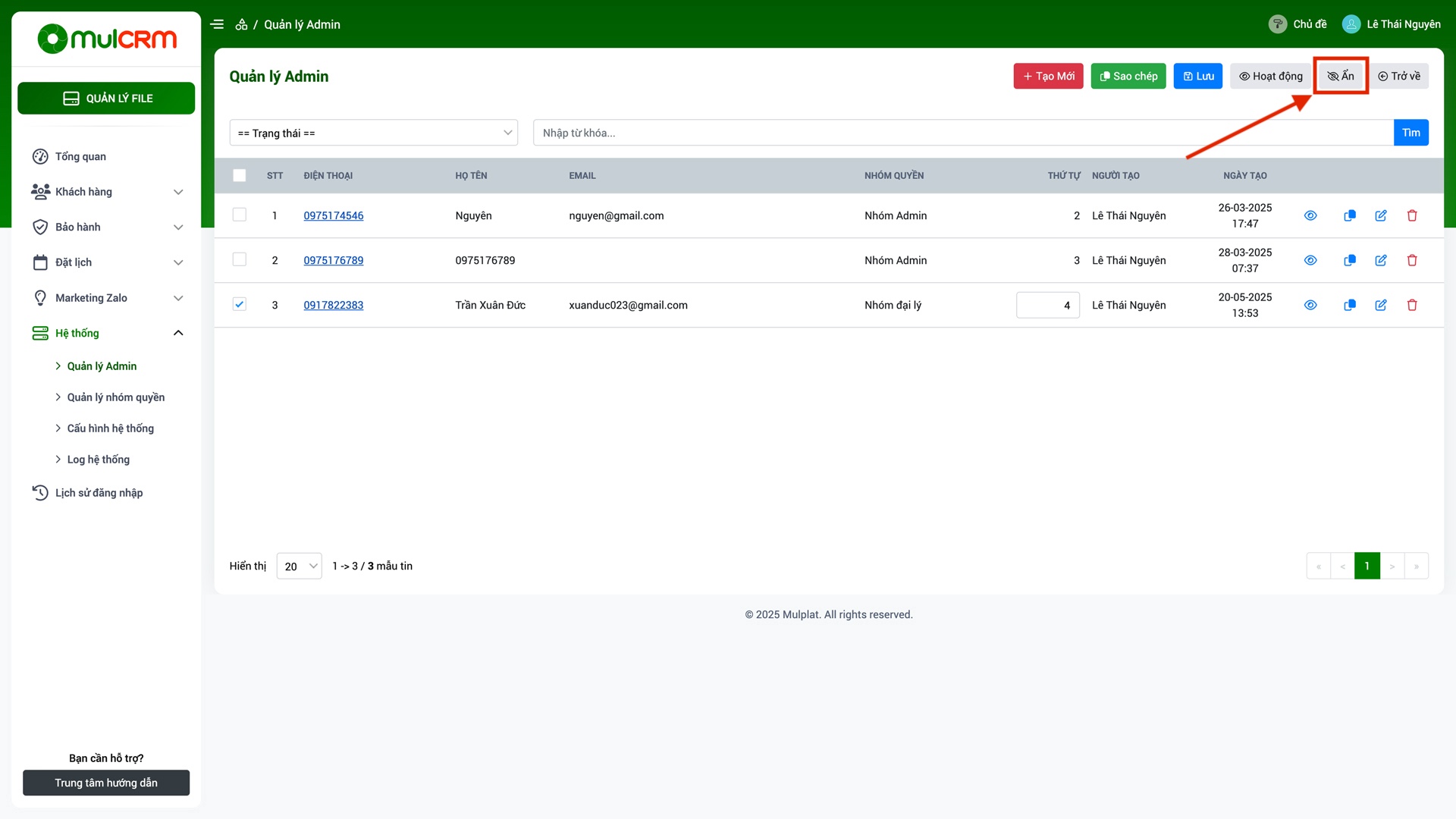1456x819 pixels.
Task: Click the home breadcrumb icon
Action: pos(241,24)
